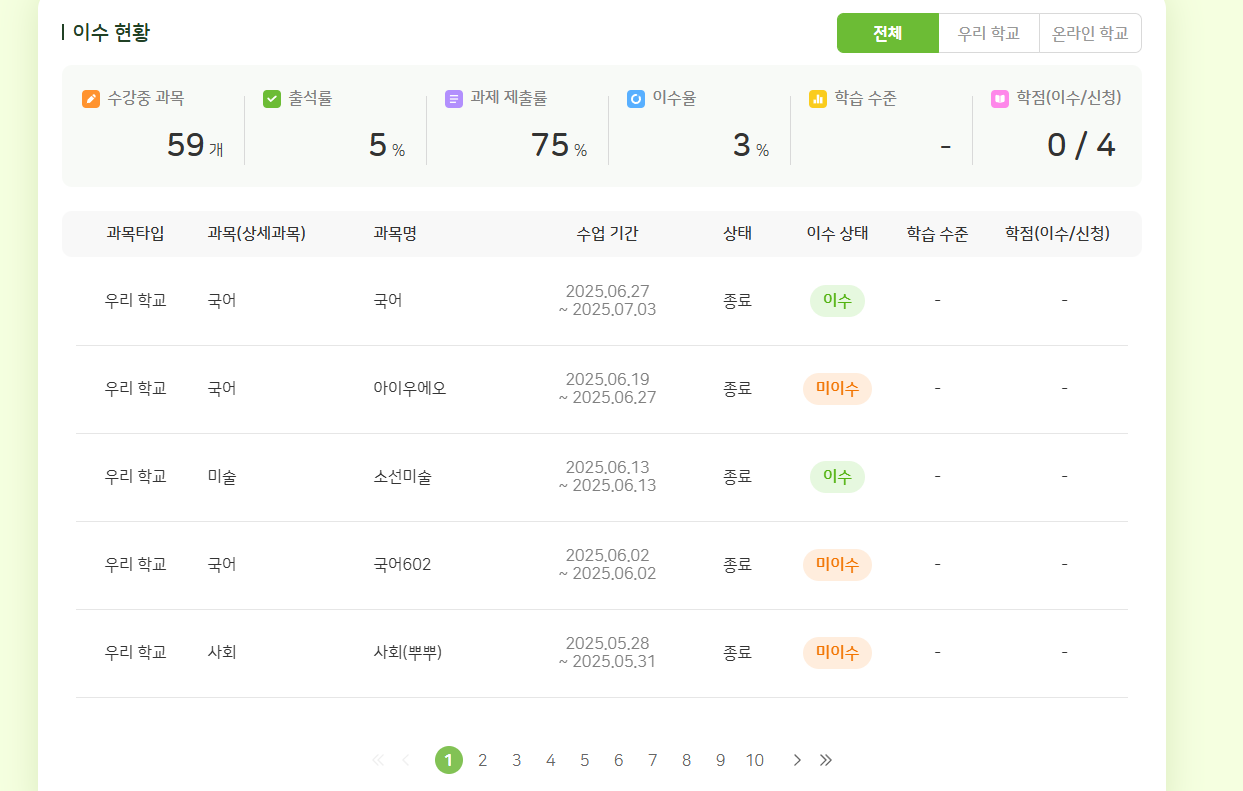This screenshot has height=791, width=1243.
Task: Click the 수업 기간 column header
Action: coord(607,234)
